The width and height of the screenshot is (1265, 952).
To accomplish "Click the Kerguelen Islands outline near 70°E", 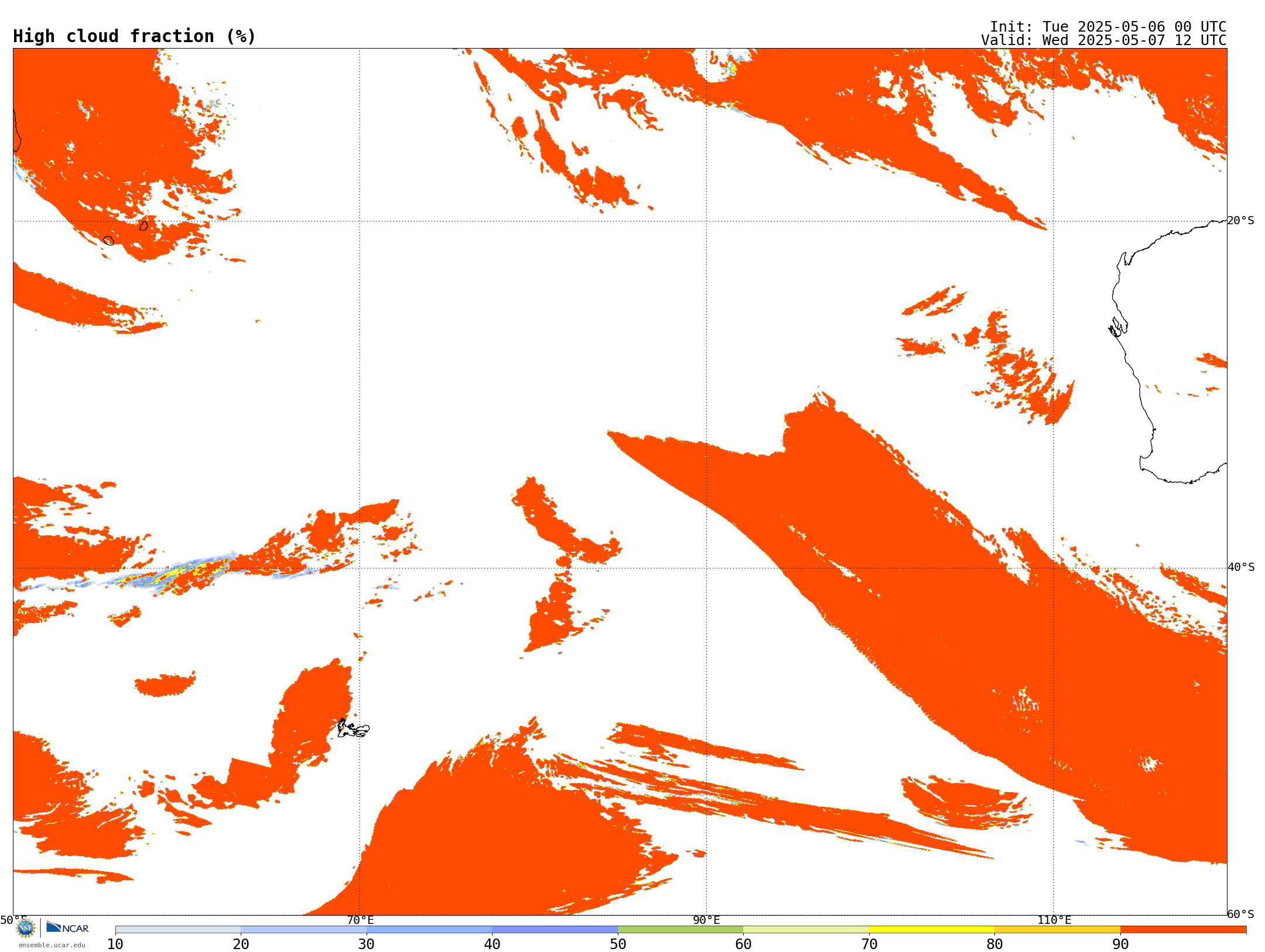I will [353, 729].
